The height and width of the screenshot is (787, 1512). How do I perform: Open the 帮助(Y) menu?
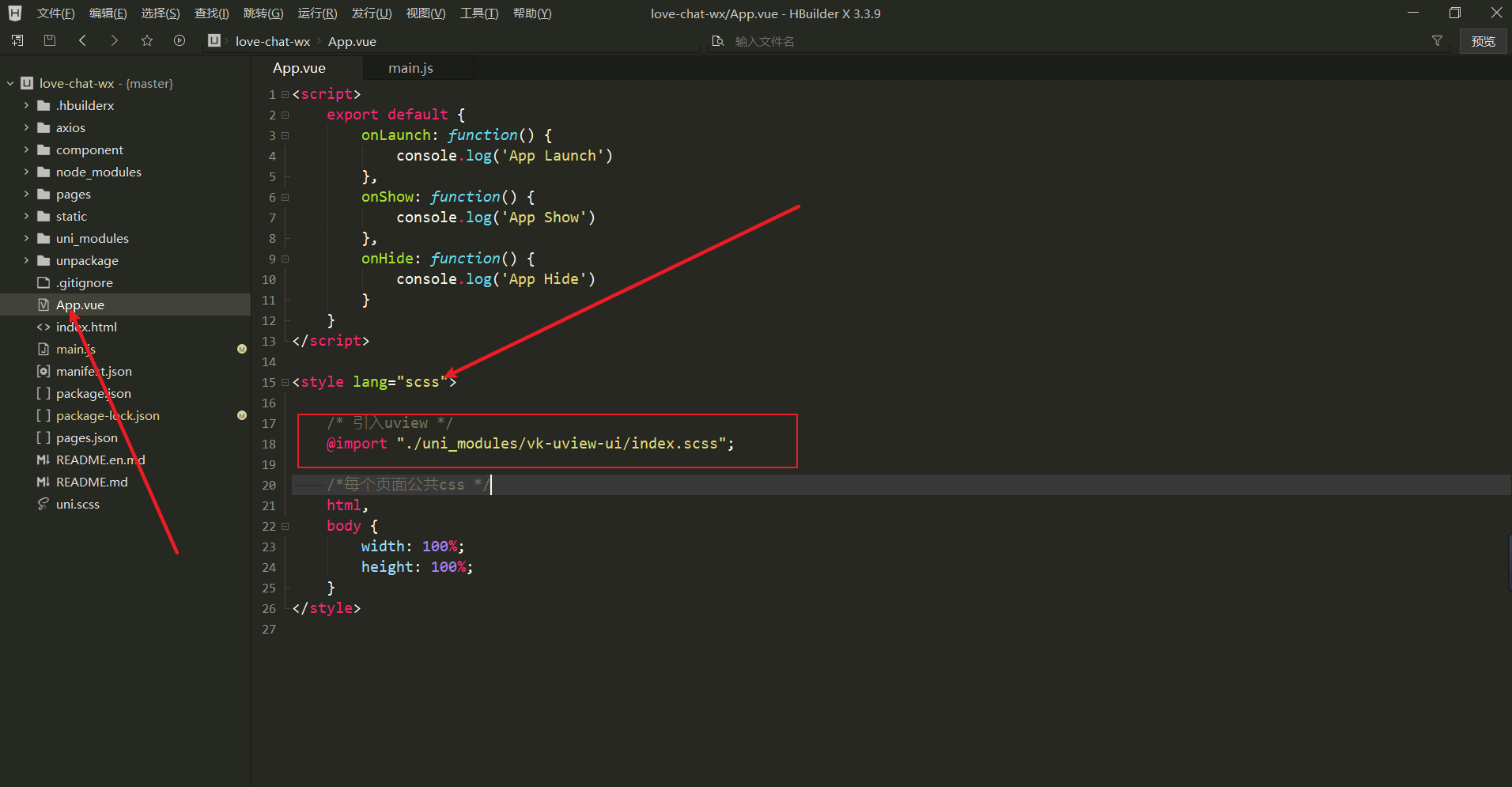[532, 13]
